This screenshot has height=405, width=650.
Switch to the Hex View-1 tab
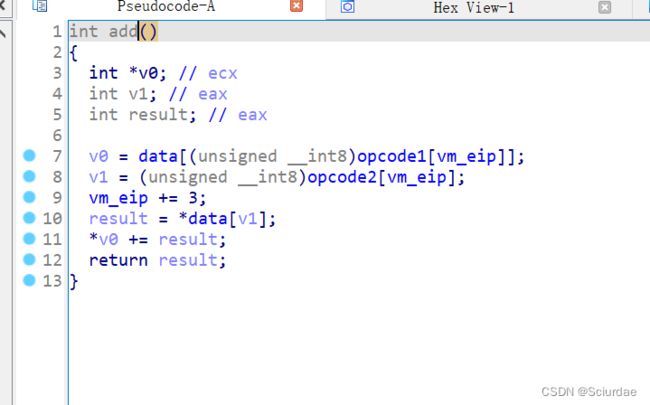[x=473, y=7]
